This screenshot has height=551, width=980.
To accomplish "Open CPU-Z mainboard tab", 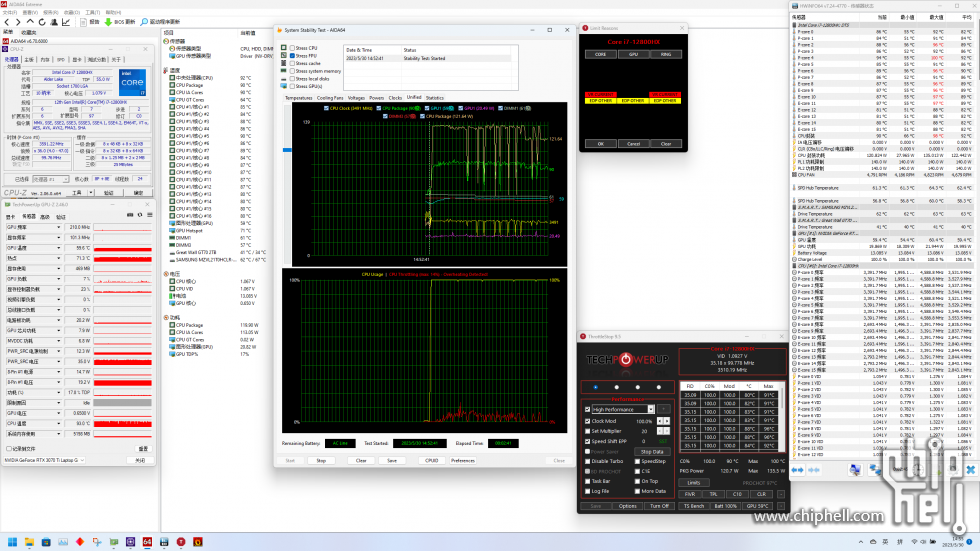I will pos(29,60).
